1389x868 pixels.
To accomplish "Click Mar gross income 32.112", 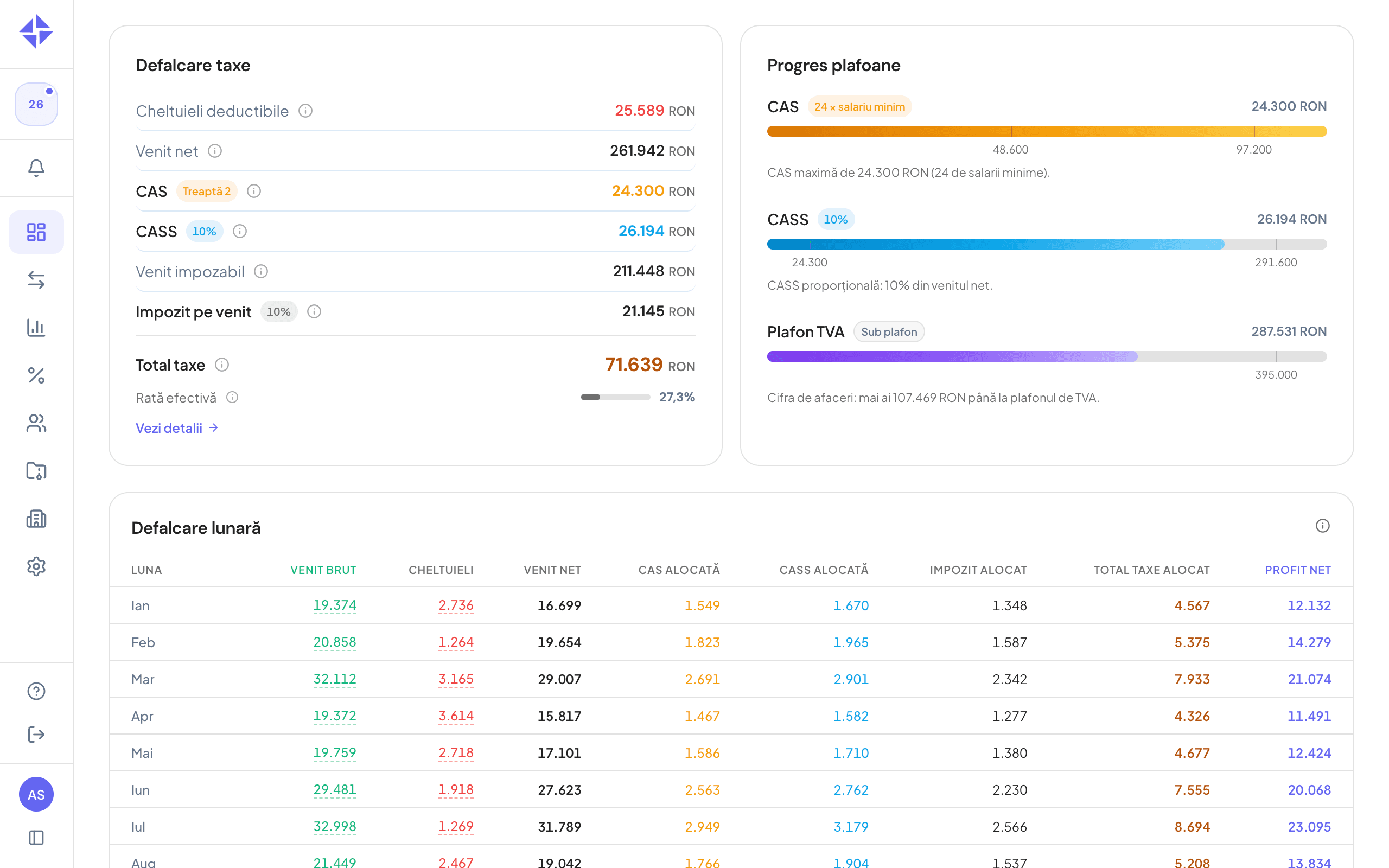I will tap(335, 679).
